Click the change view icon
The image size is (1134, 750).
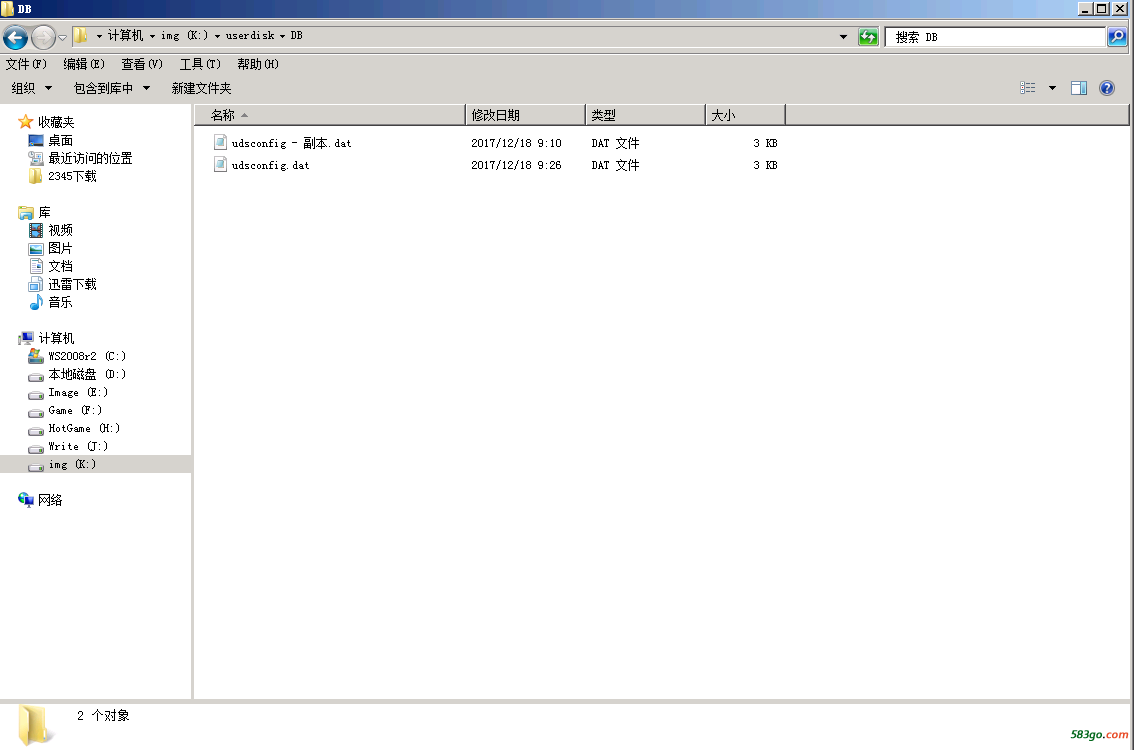[1028, 88]
